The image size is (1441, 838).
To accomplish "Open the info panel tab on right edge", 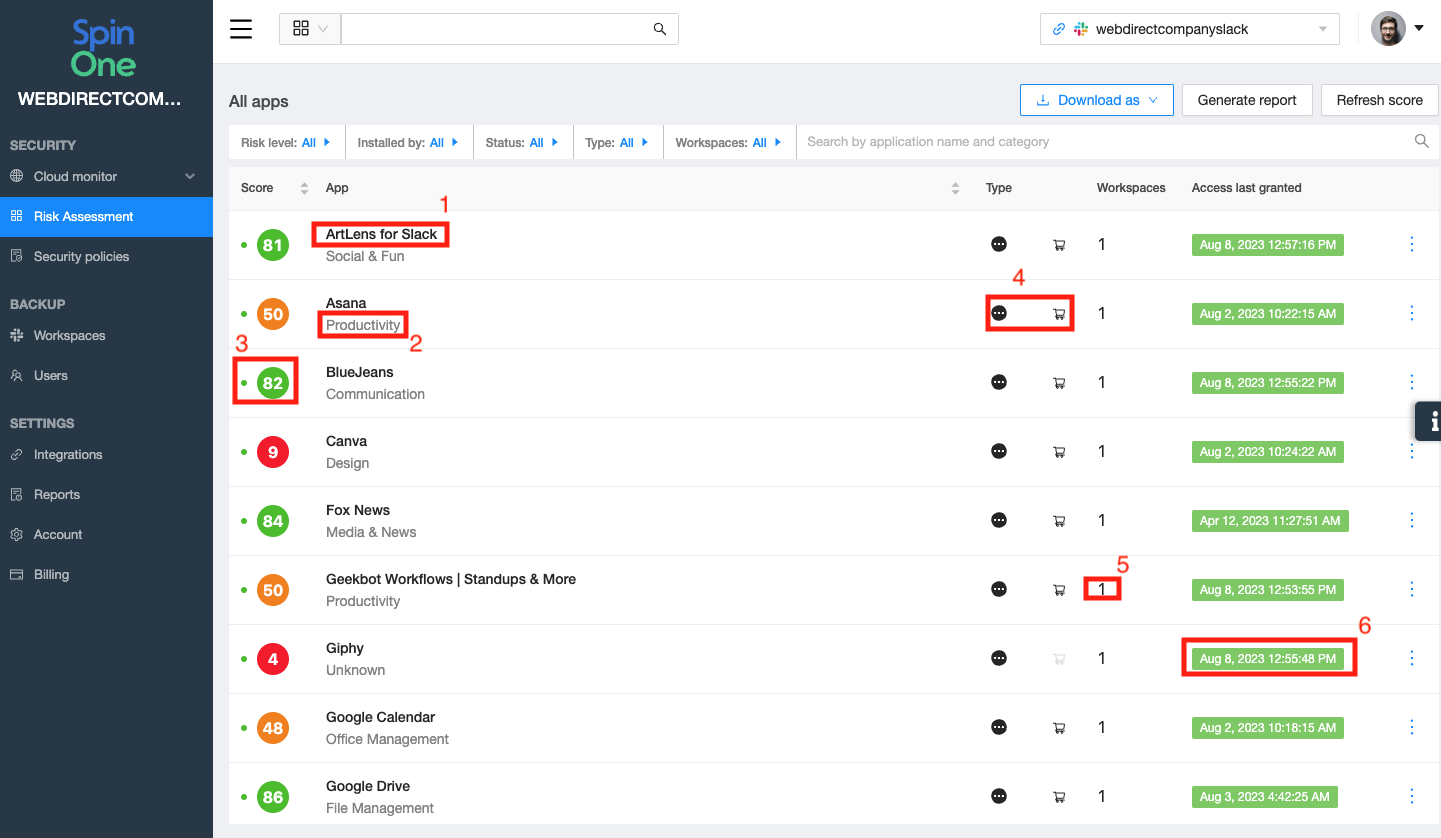I will tap(1430, 422).
